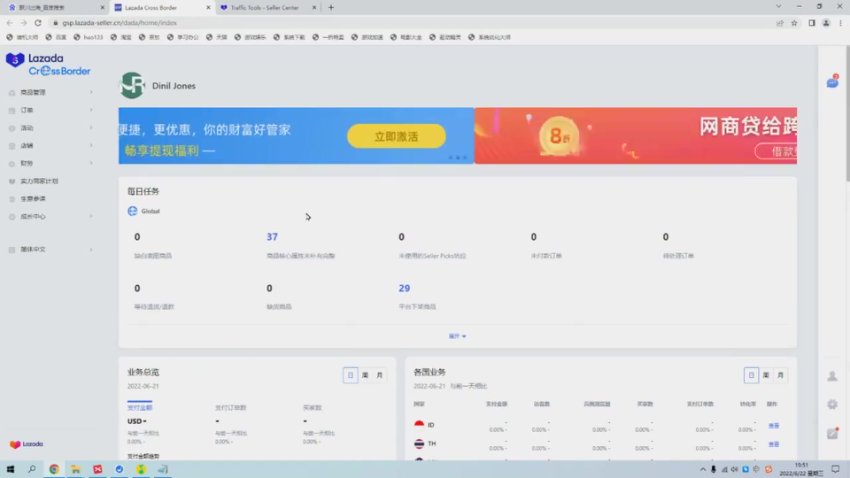Click the Lazada heart logo at sidebar bottom
Viewport: 850px width, 478px height.
(26, 444)
